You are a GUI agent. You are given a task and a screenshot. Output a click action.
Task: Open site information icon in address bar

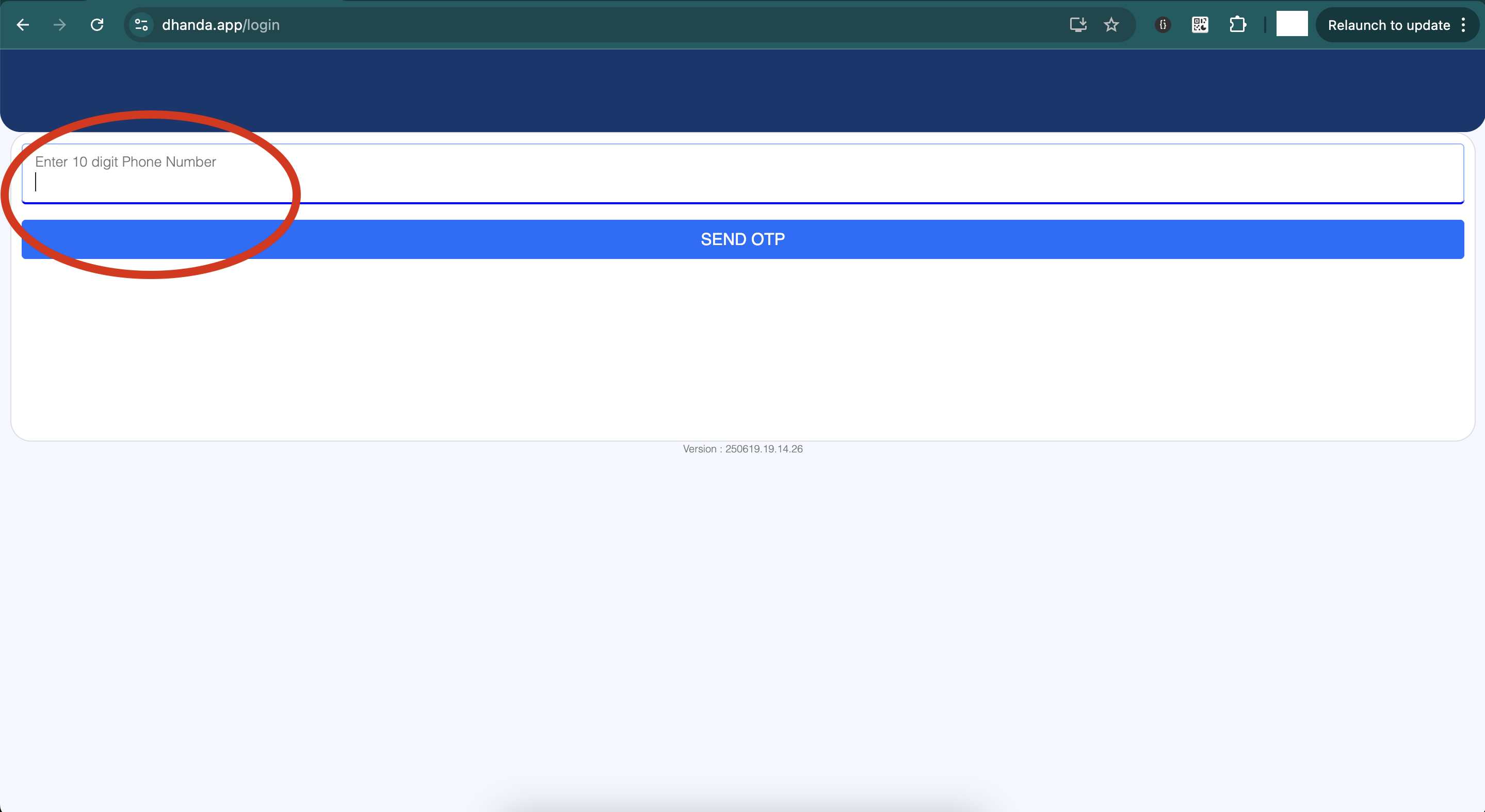click(x=141, y=25)
